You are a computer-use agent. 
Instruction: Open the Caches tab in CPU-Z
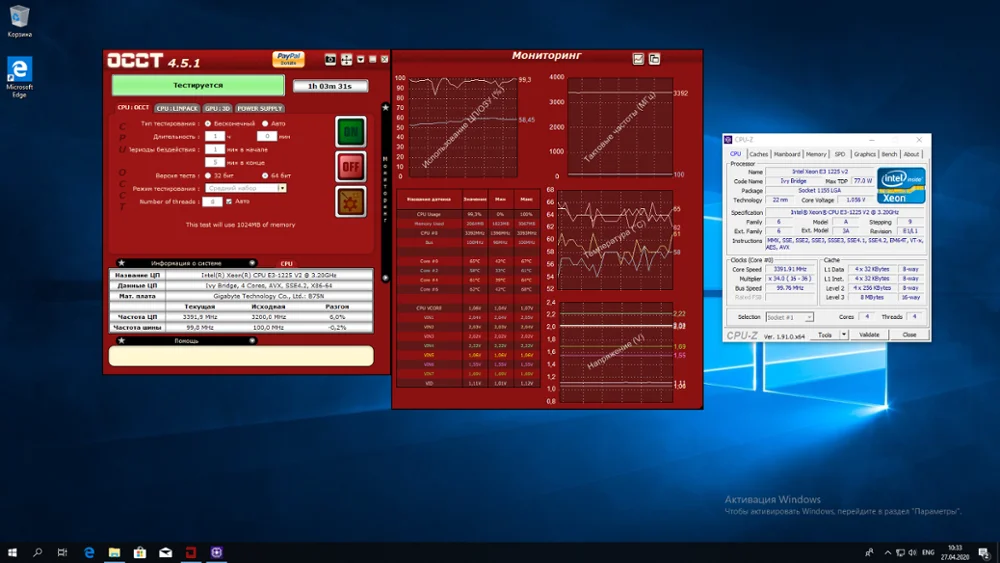pos(758,154)
